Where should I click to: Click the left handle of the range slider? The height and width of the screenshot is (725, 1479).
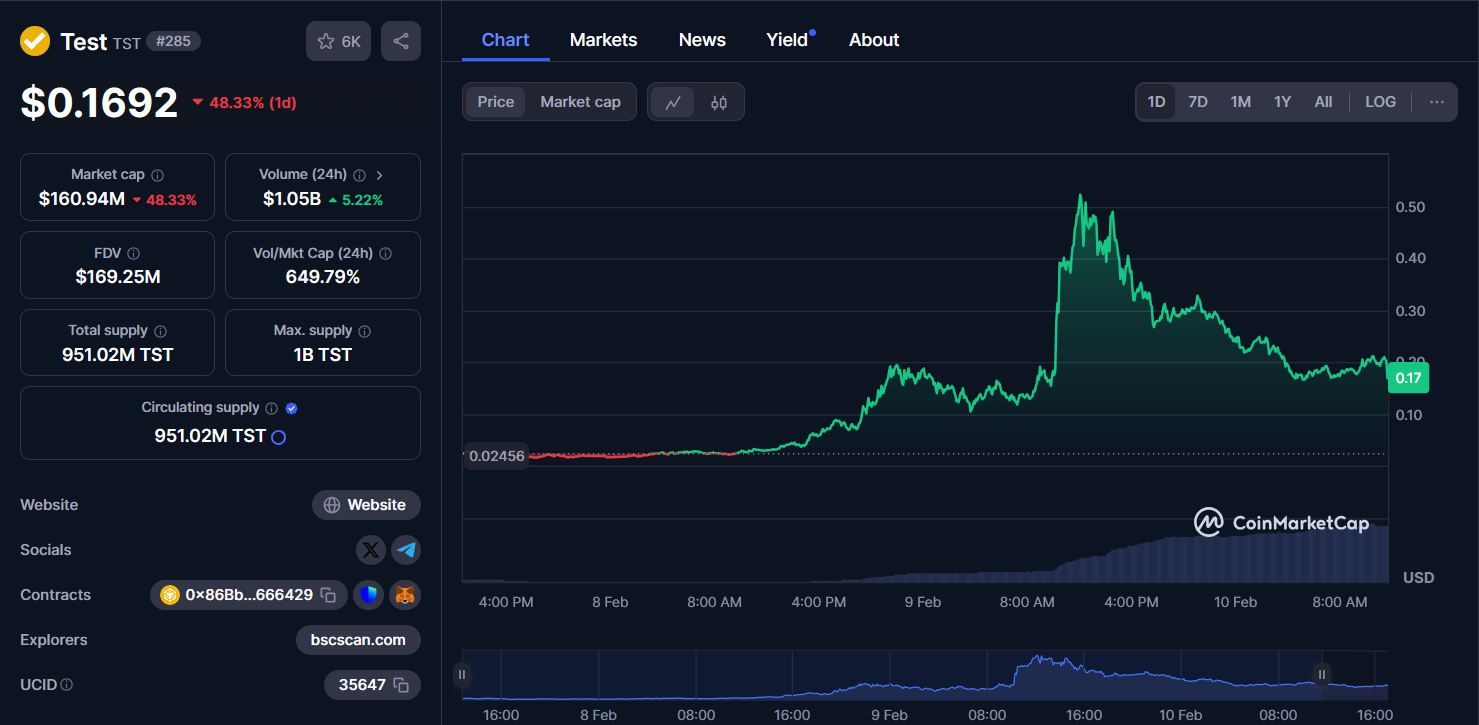click(462, 675)
